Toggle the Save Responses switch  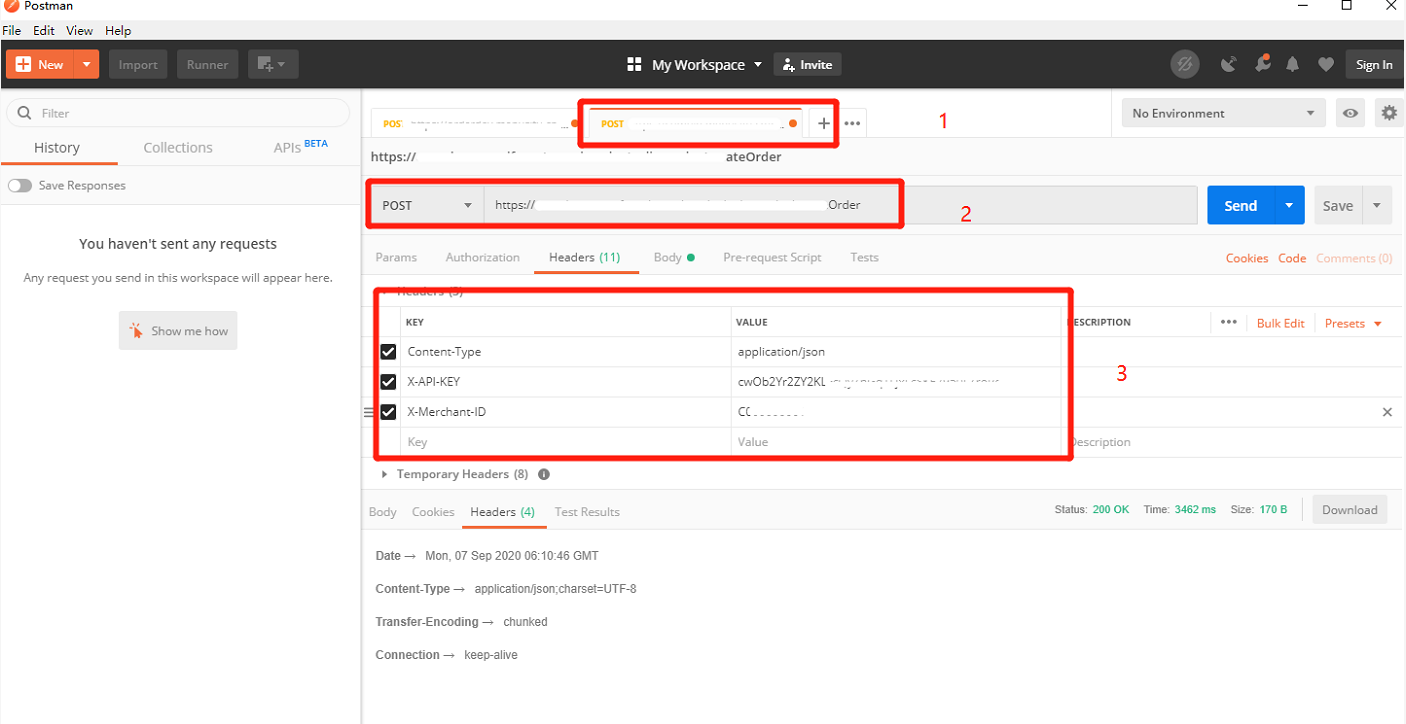[21, 185]
